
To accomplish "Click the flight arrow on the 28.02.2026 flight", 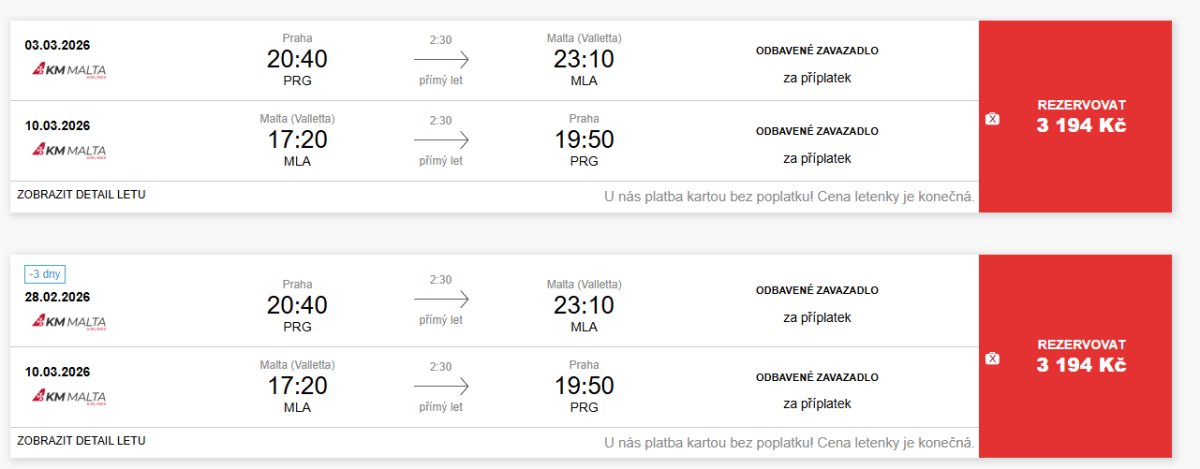I will [x=441, y=299].
